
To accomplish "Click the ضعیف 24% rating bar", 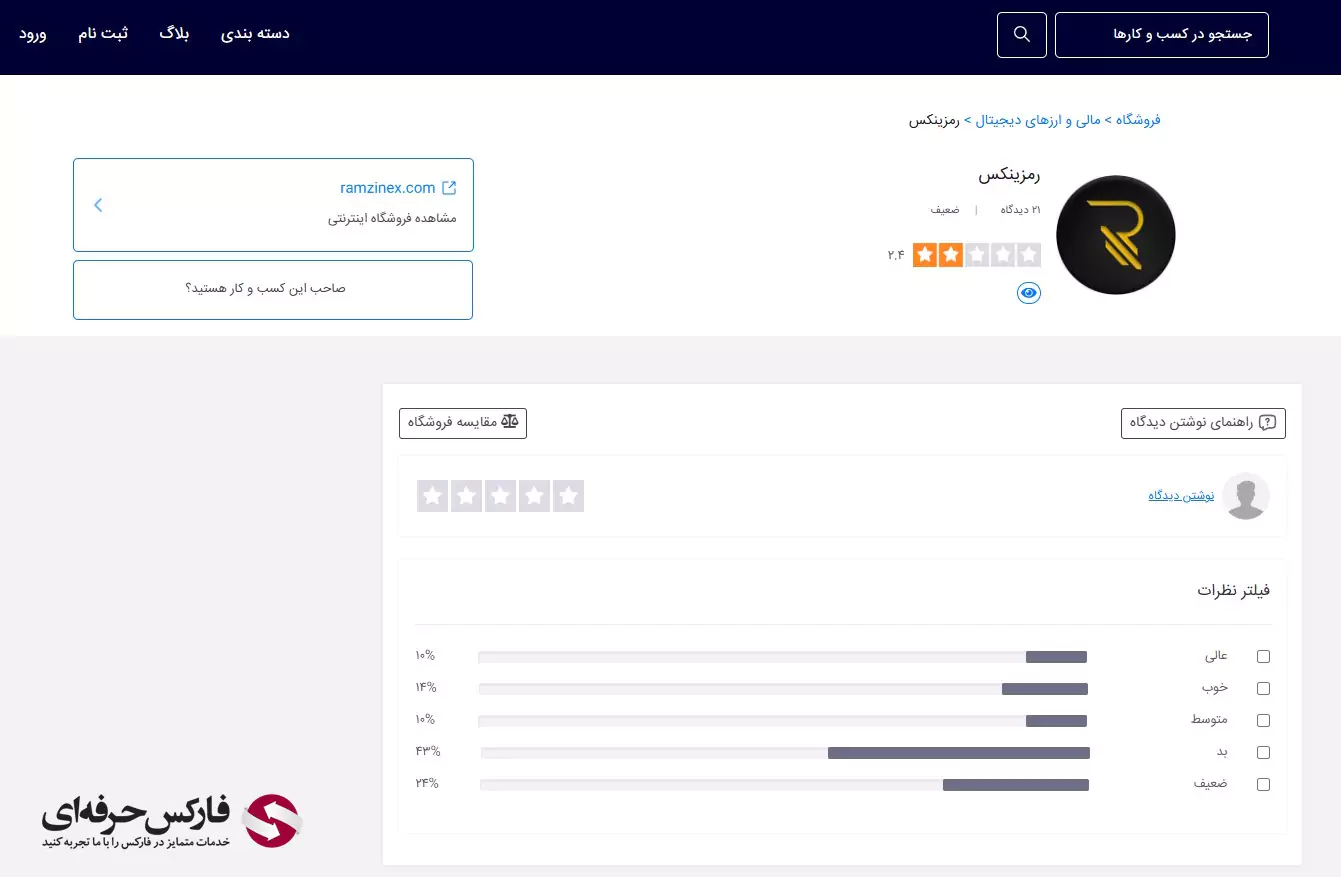I will (784, 785).
